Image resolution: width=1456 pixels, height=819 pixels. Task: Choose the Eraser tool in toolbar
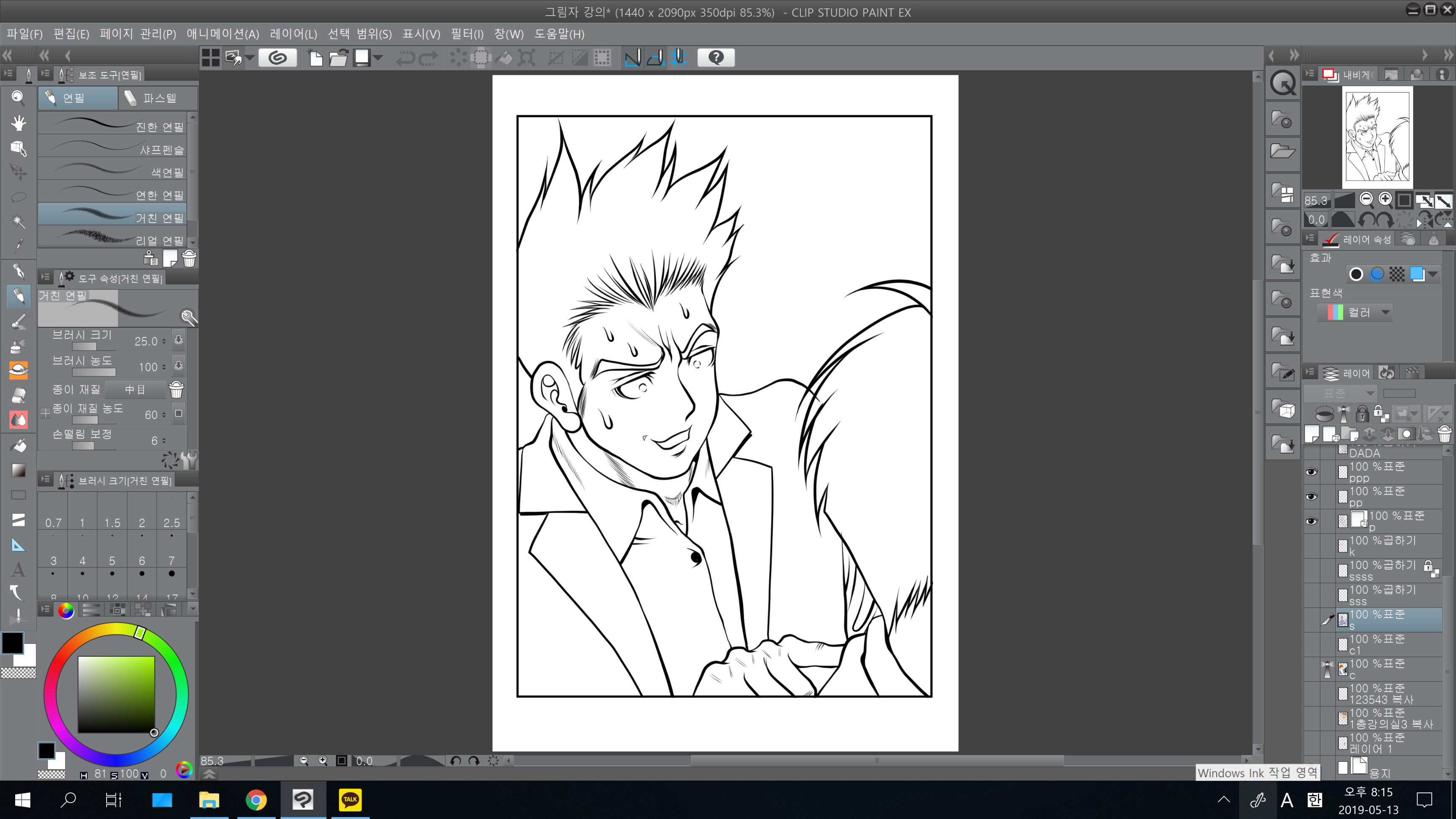click(x=18, y=394)
